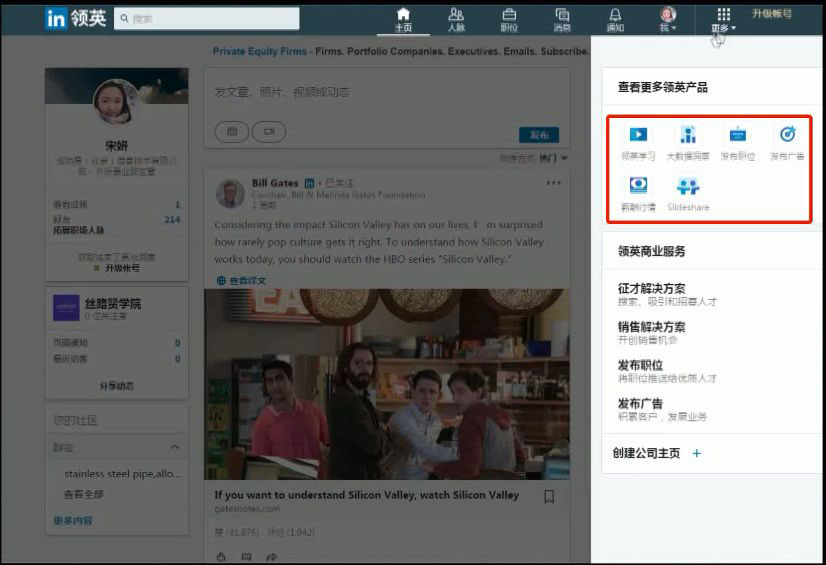Collapse the 群组 groups section chevron
Viewport: 826px width, 565px height.
pos(175,447)
